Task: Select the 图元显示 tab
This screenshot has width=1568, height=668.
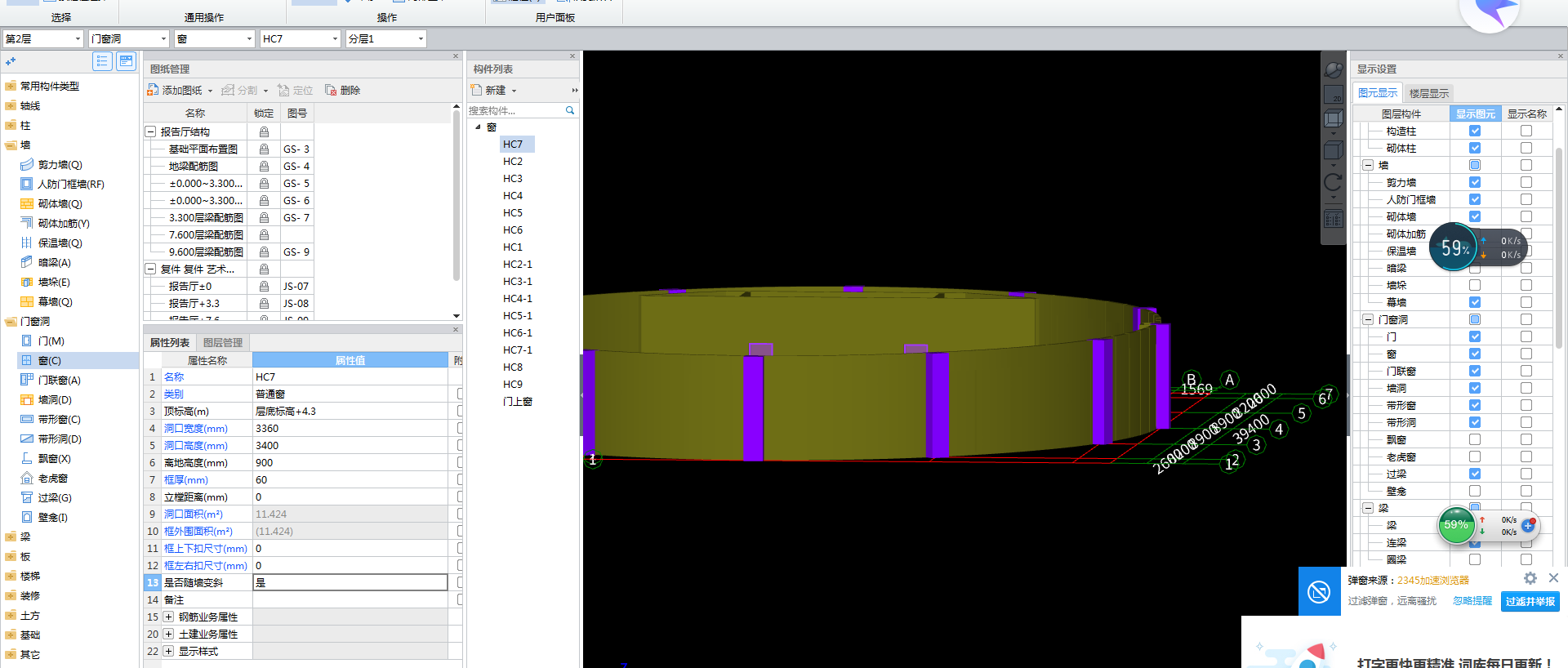Action: coord(1378,93)
